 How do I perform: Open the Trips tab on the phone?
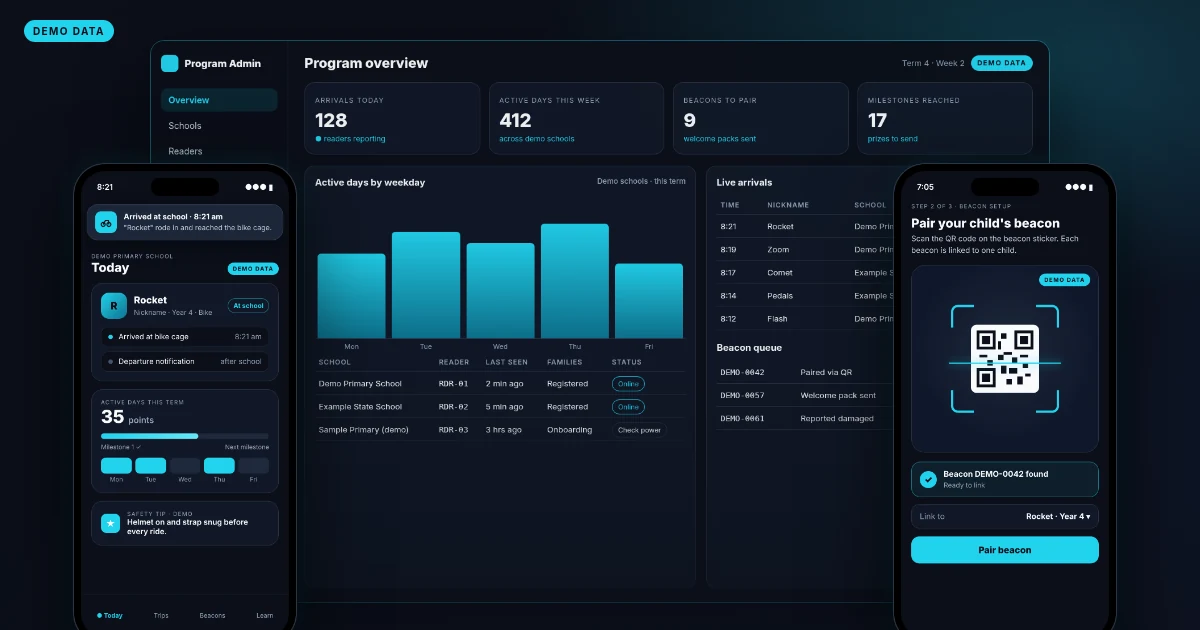coord(161,615)
